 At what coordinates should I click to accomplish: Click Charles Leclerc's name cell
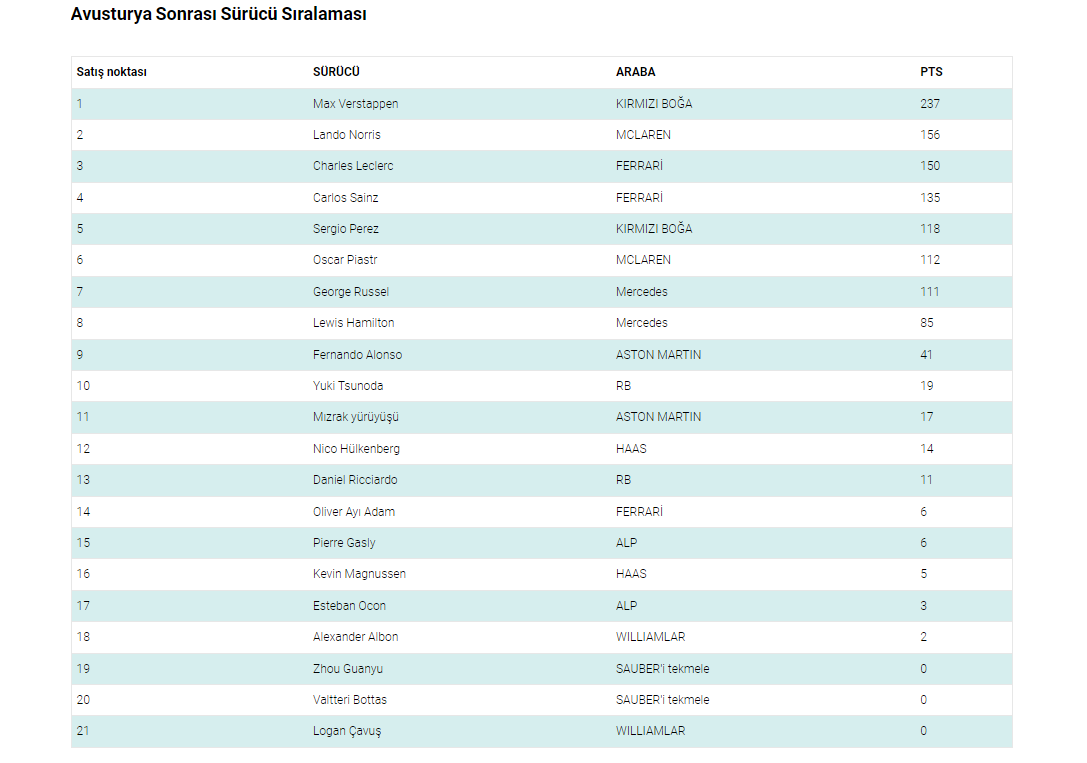(353, 166)
